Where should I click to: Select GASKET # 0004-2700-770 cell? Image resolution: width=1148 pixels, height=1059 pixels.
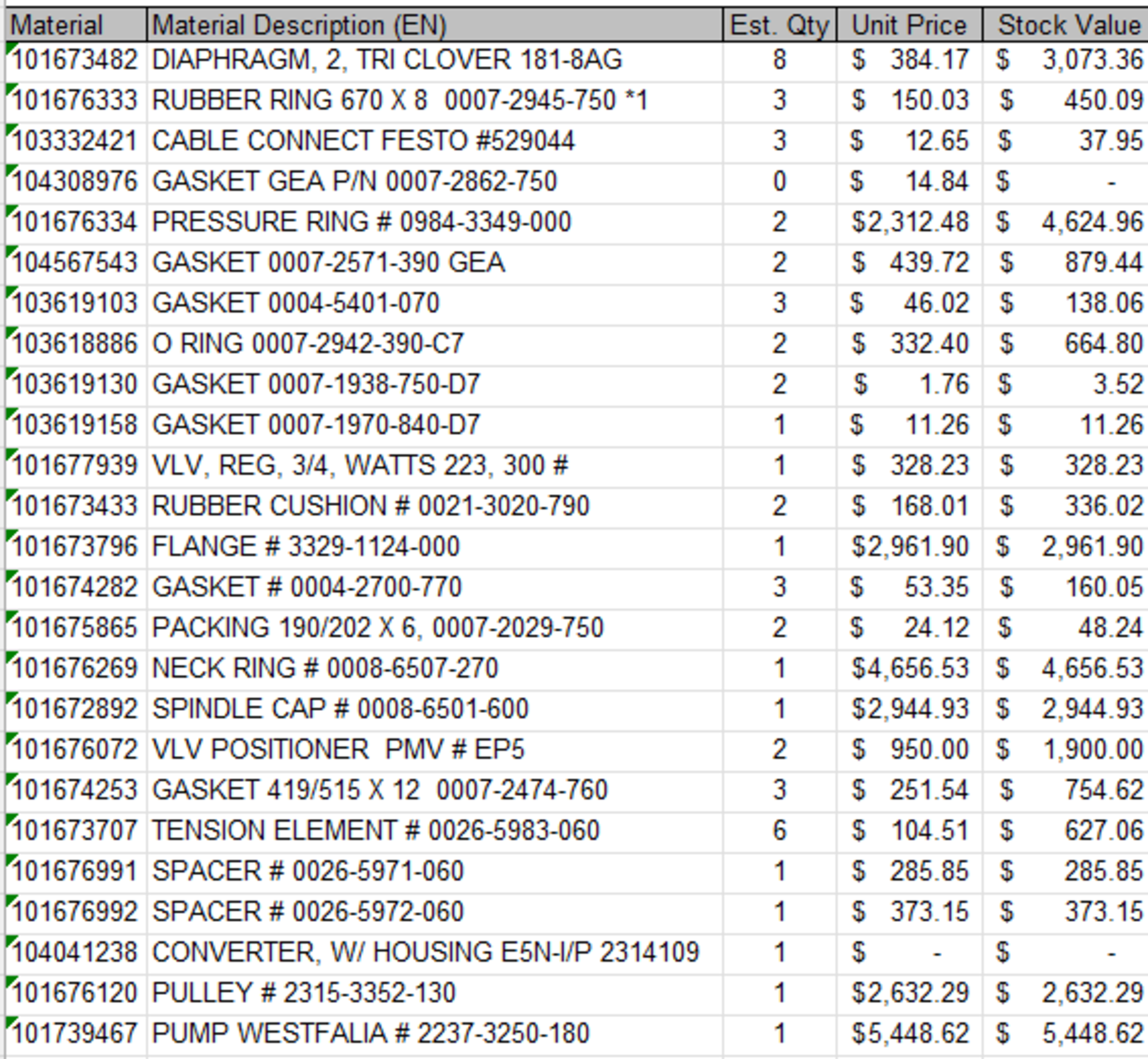(x=435, y=590)
